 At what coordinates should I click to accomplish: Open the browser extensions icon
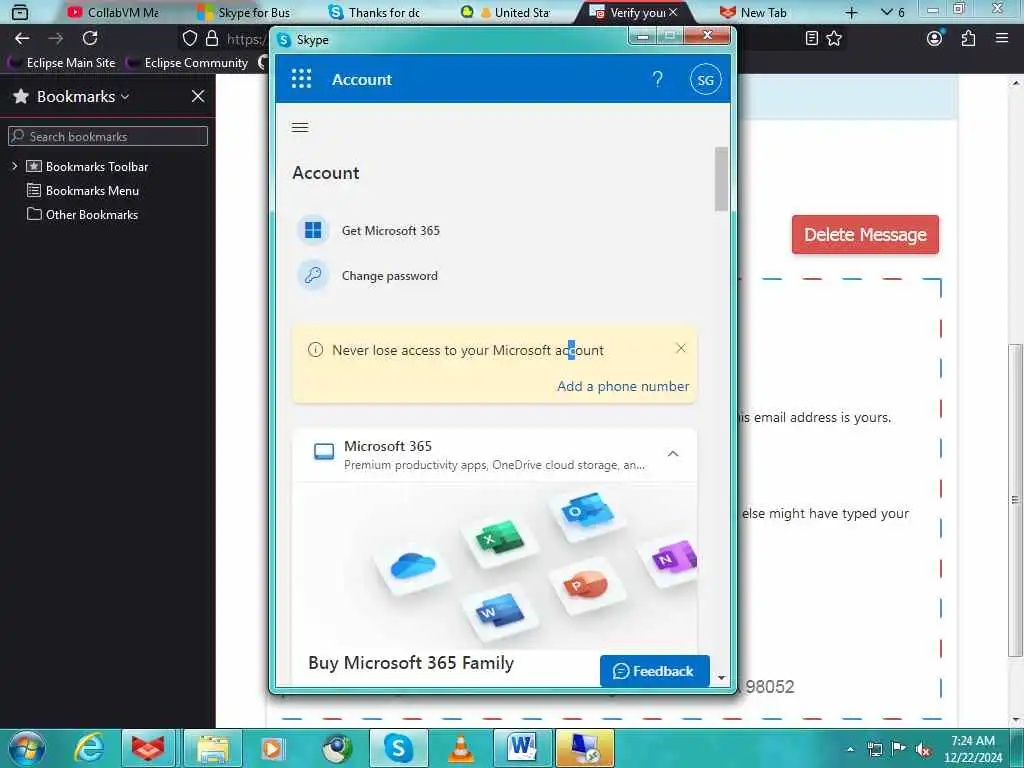click(968, 39)
